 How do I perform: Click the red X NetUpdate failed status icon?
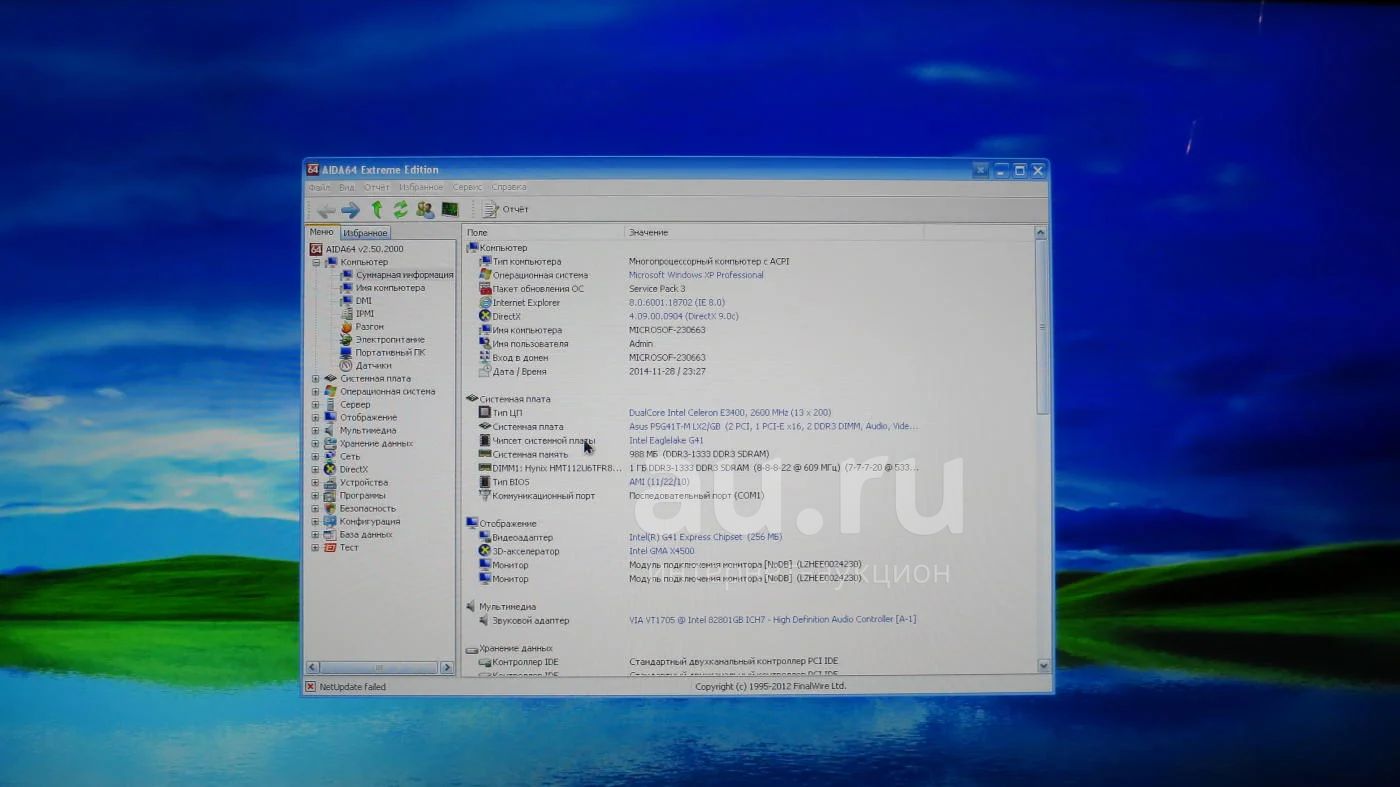pos(311,687)
